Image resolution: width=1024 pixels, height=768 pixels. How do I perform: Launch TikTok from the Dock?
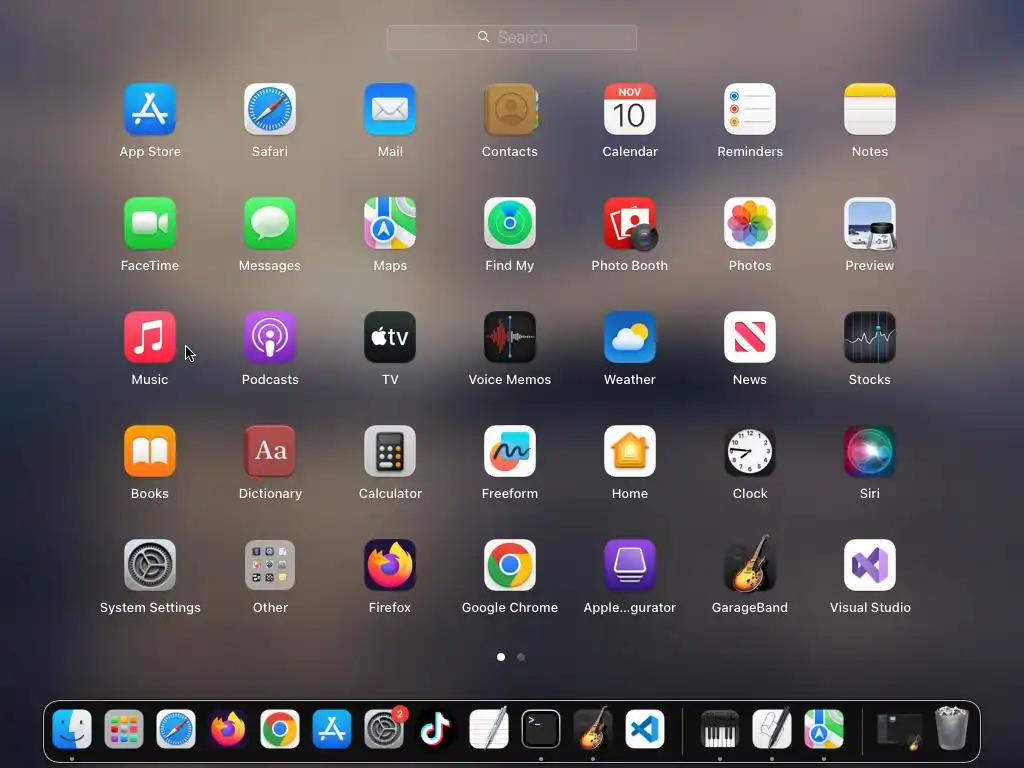click(436, 729)
